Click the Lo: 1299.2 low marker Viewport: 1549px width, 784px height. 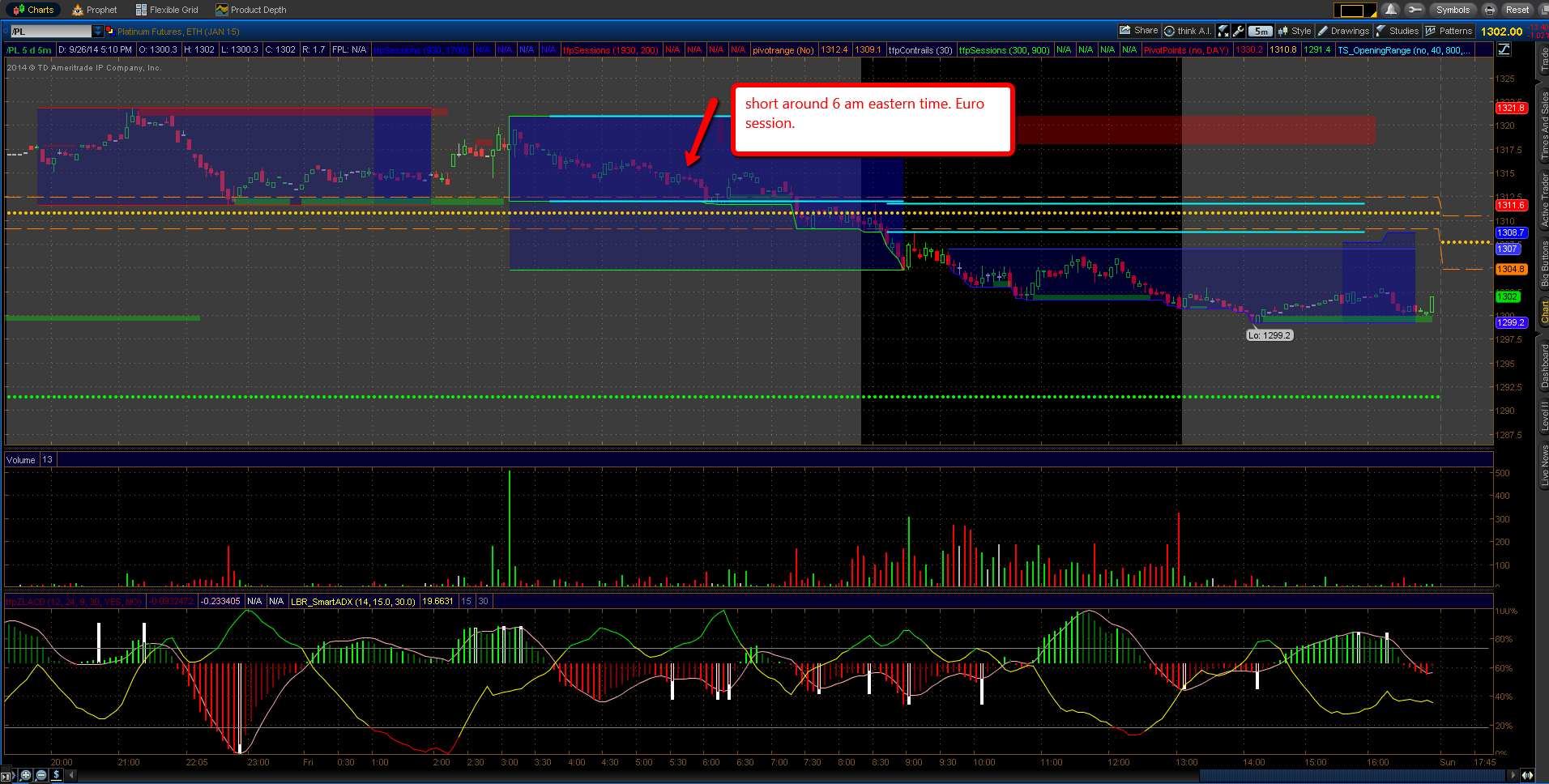(1269, 335)
